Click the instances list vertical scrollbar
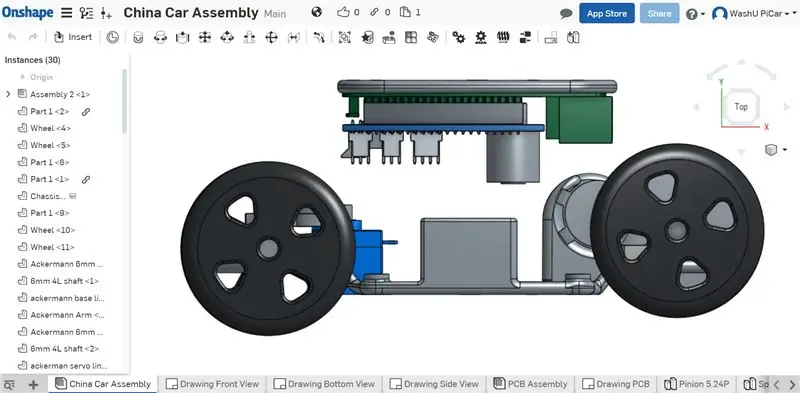The height and width of the screenshot is (393, 800). click(124, 102)
